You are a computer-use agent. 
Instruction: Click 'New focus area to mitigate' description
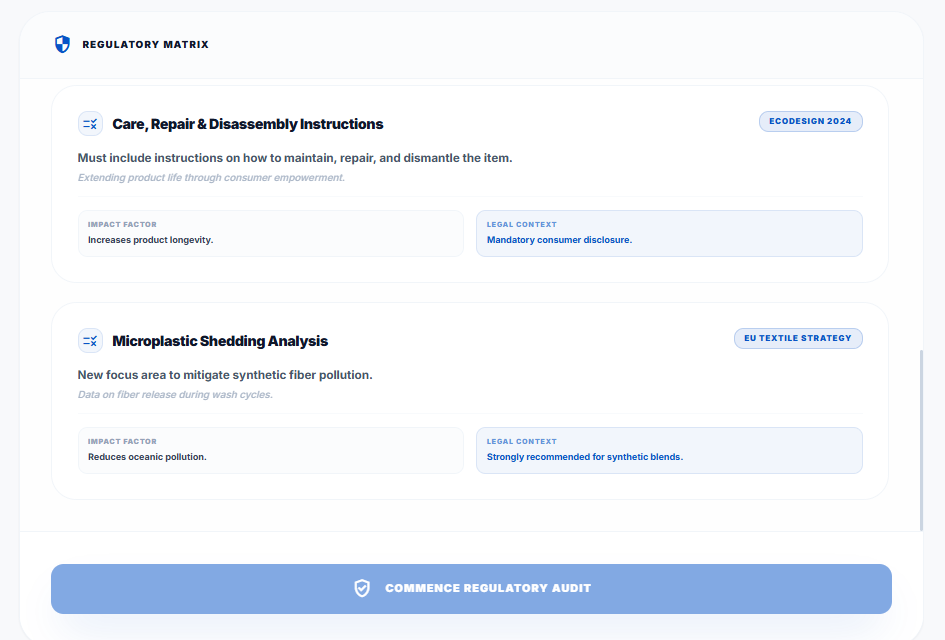pos(225,375)
